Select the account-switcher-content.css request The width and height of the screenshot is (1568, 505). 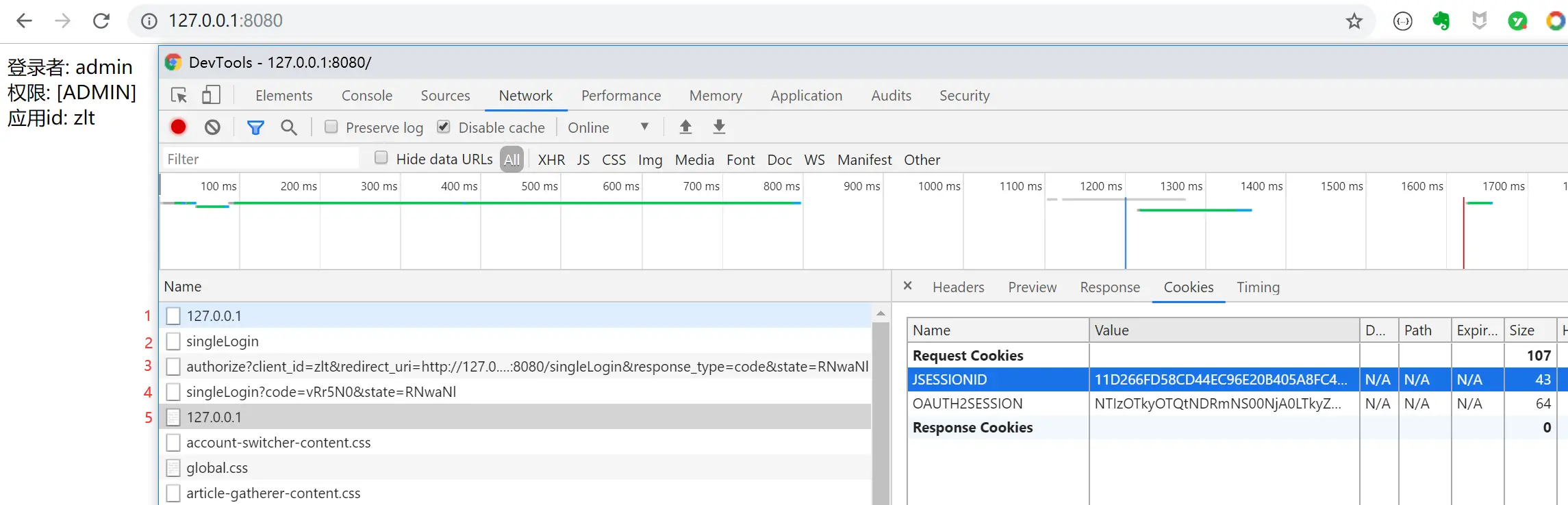pyautogui.click(x=516, y=442)
